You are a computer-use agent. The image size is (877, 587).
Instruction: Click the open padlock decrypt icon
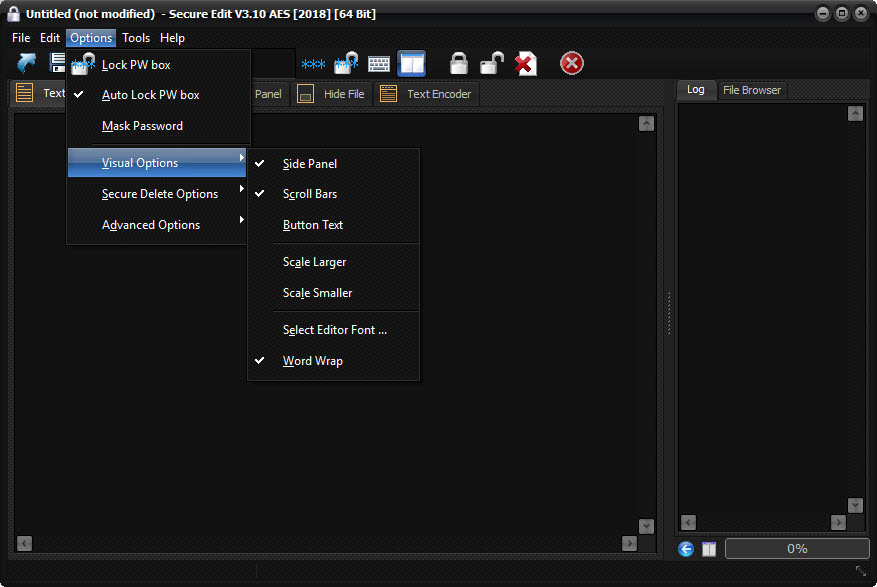click(x=492, y=63)
